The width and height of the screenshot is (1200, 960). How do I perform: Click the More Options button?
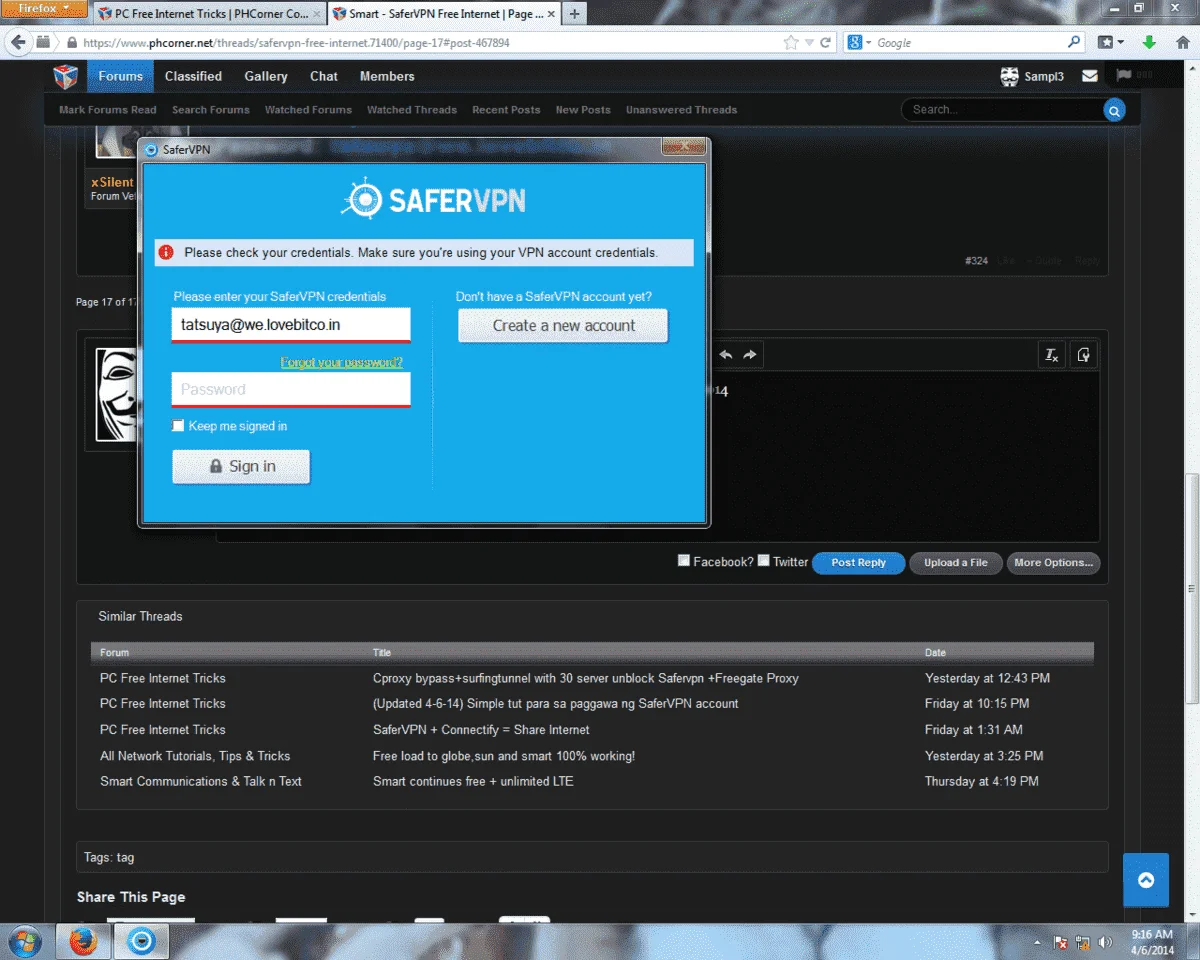click(x=1053, y=563)
